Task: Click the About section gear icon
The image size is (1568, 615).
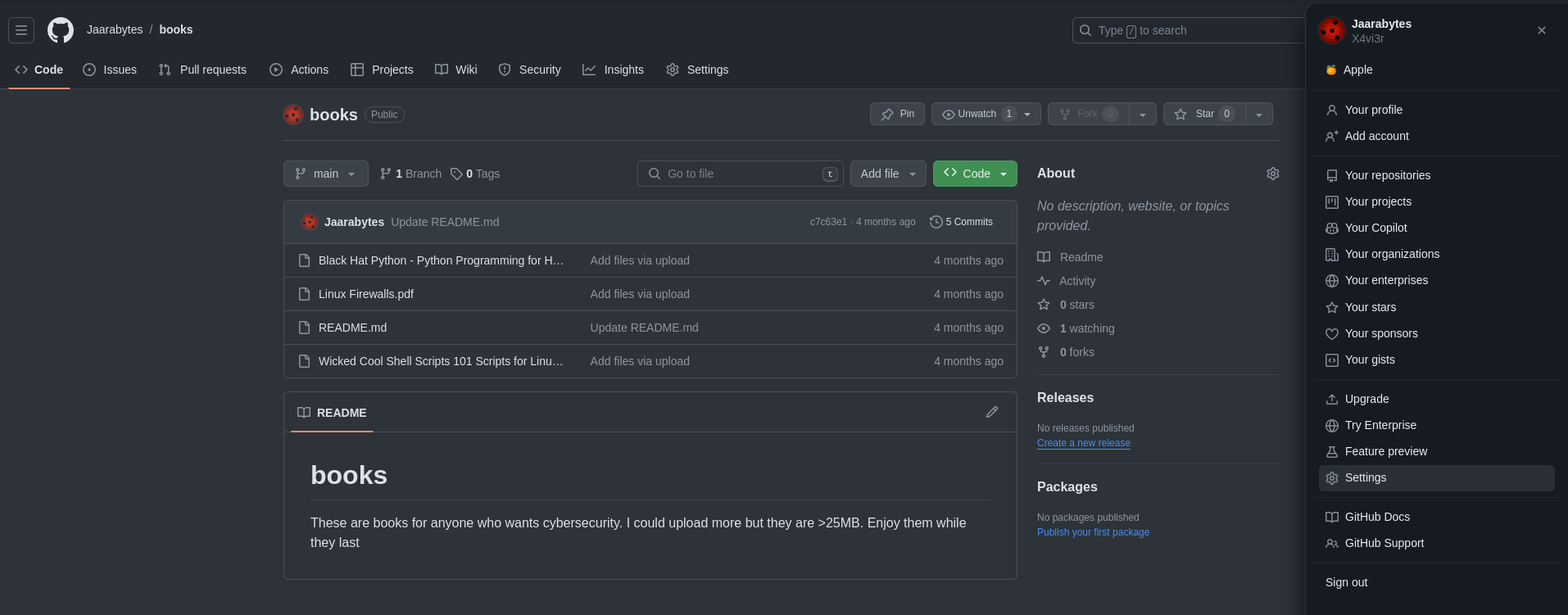Action: [x=1272, y=174]
